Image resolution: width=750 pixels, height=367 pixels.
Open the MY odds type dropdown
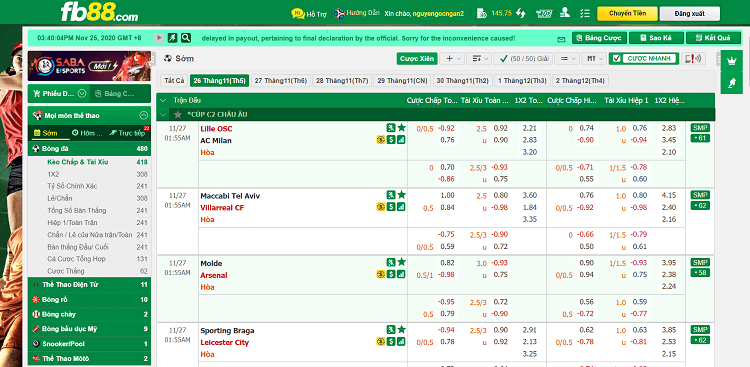tap(594, 58)
